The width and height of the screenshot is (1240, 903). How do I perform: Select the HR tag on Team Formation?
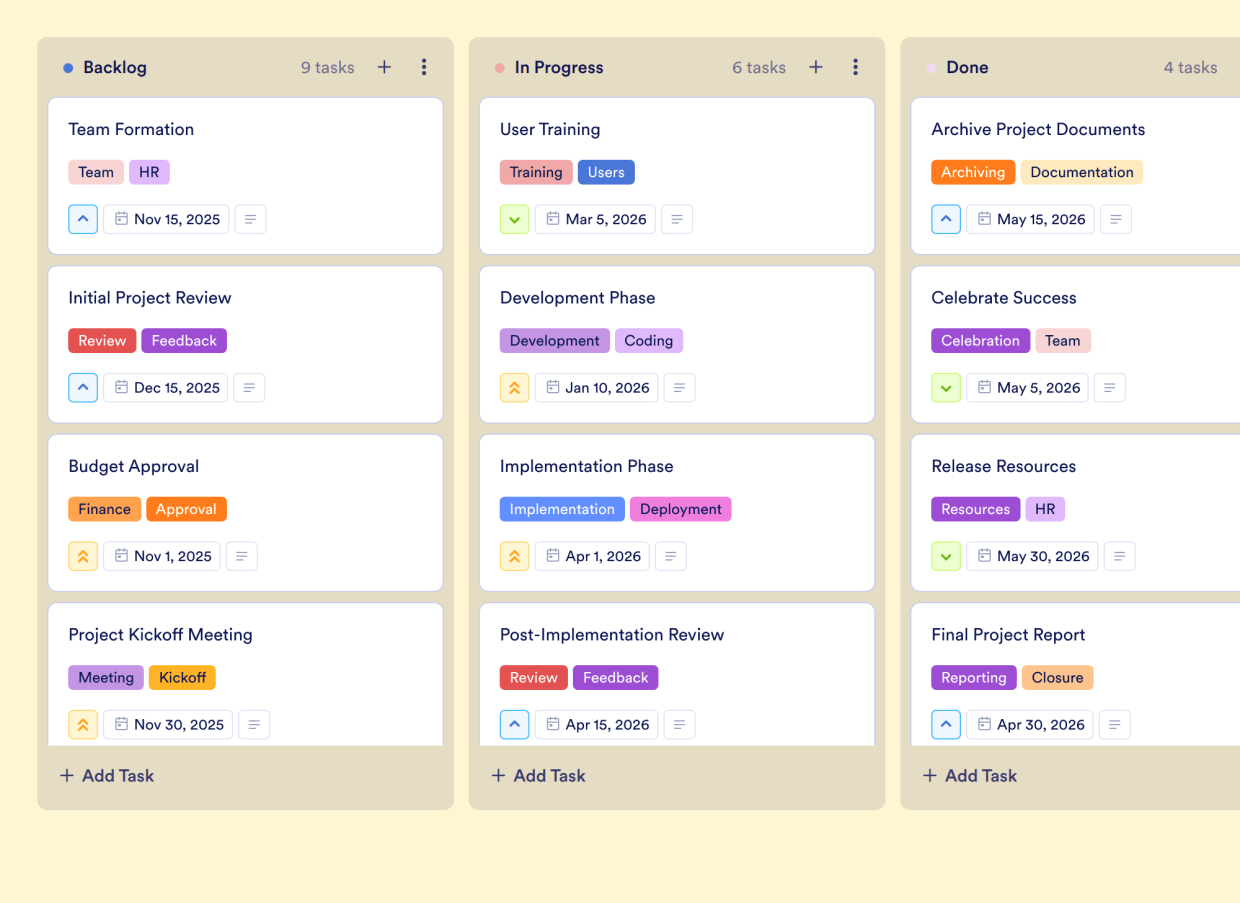[149, 172]
